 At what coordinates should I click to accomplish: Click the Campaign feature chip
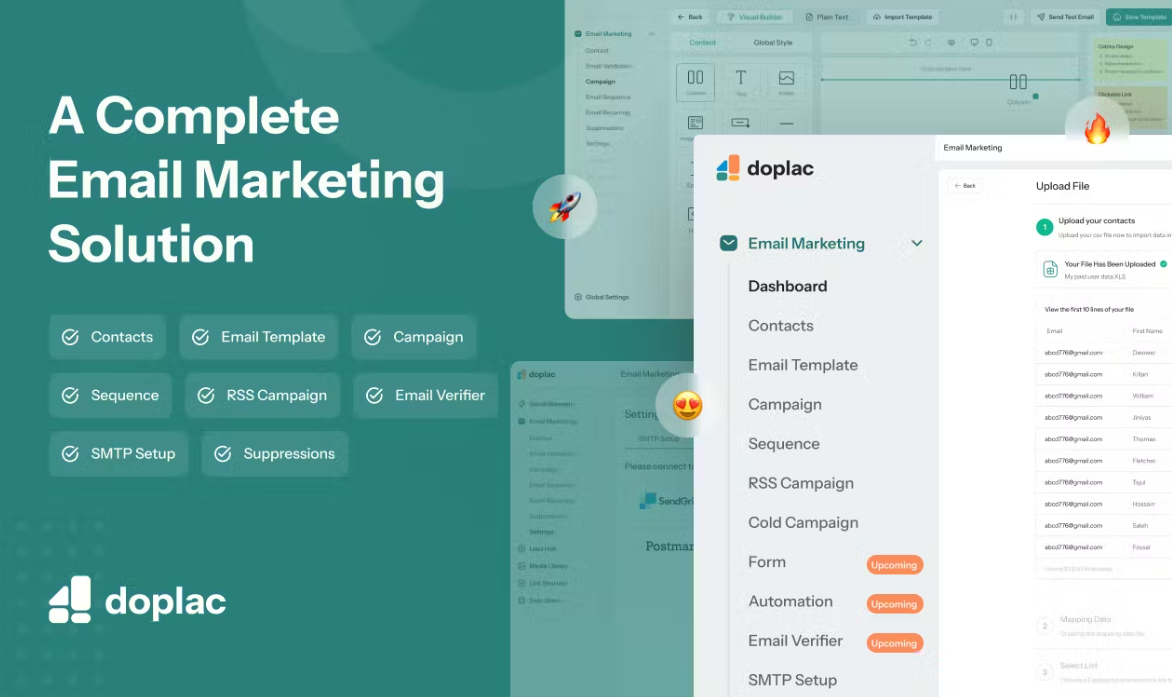pos(413,337)
